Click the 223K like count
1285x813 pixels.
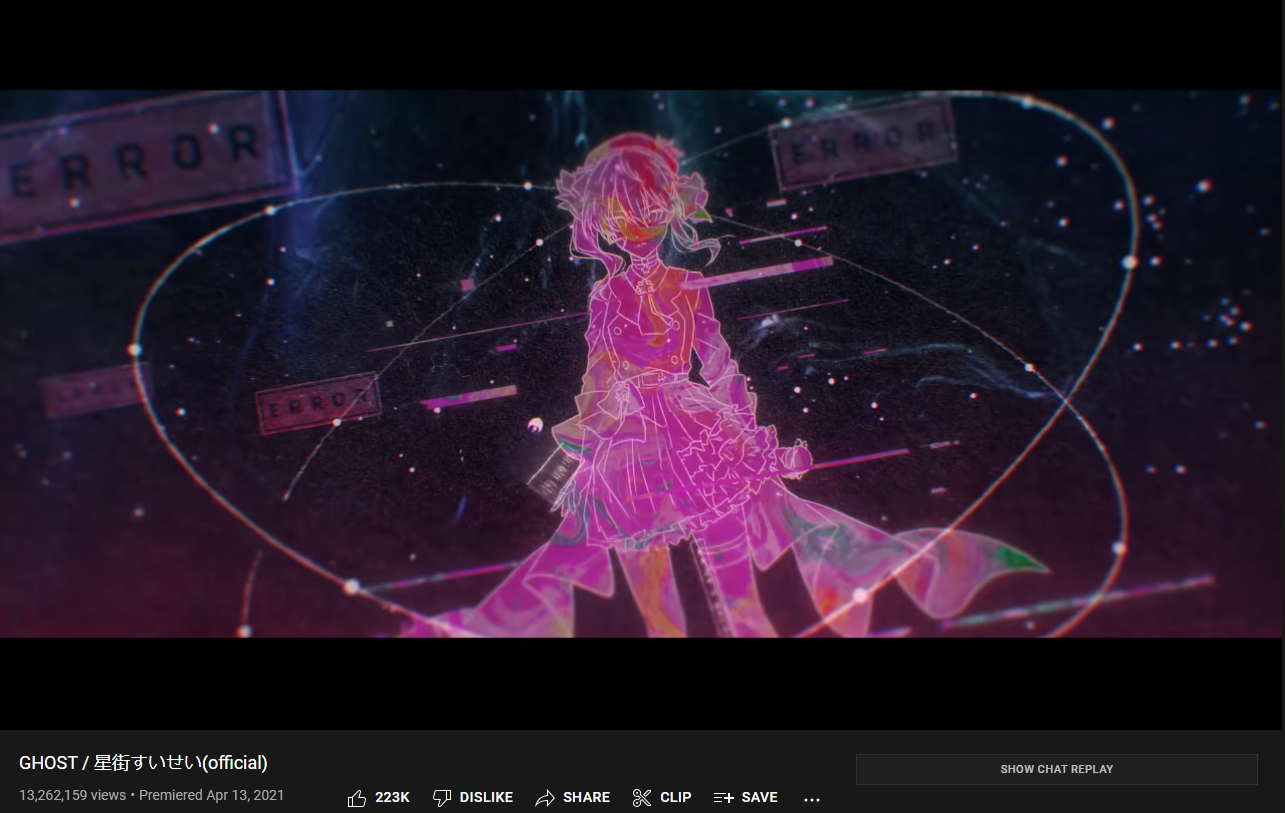392,798
